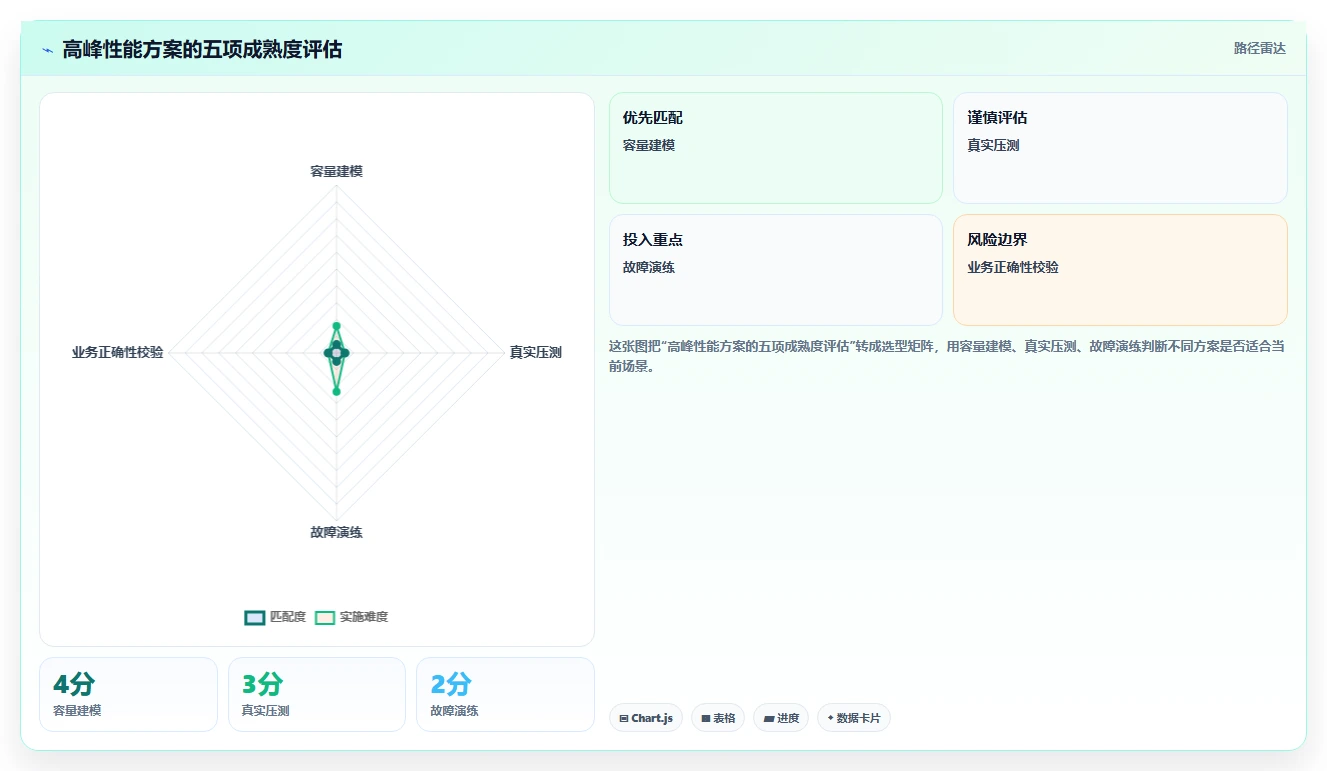The height and width of the screenshot is (771, 1327).
Task: Click the 3分 真实压测 score card
Action: [316, 694]
